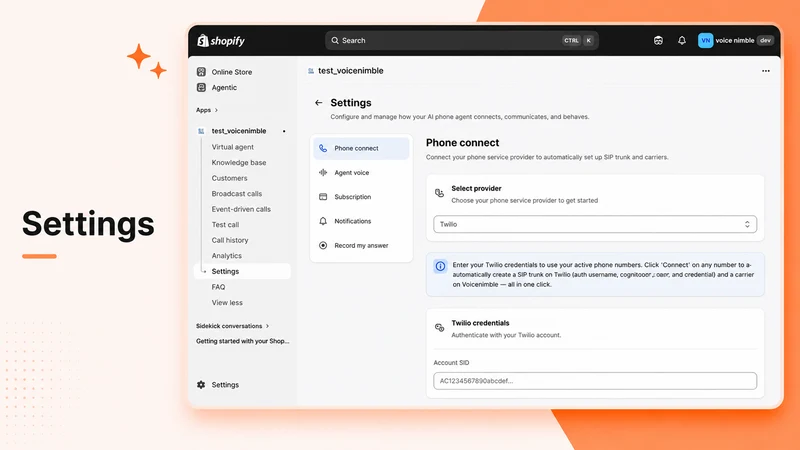
Task: Select Settings under test_voicenimble
Action: tap(242, 271)
